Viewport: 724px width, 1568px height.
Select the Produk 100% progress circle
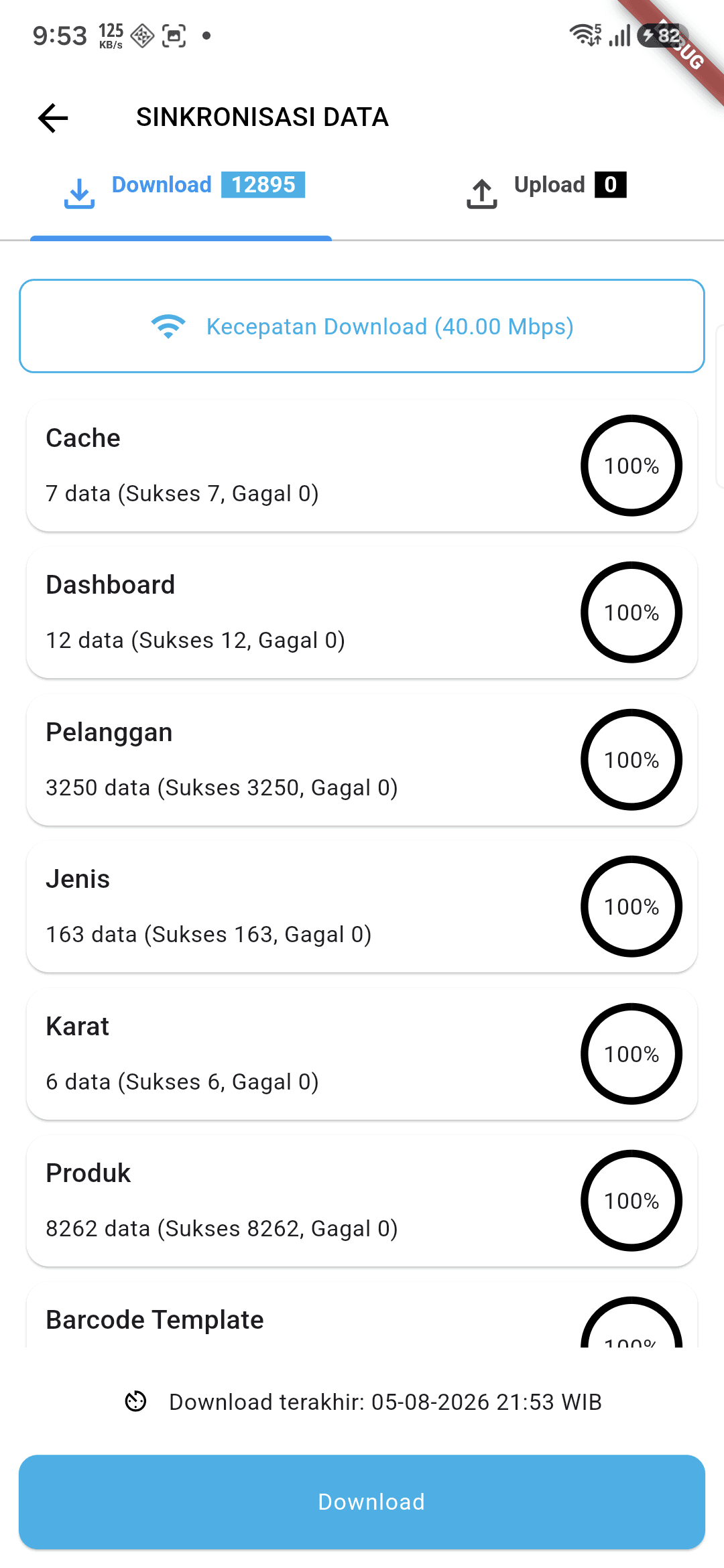(631, 1201)
